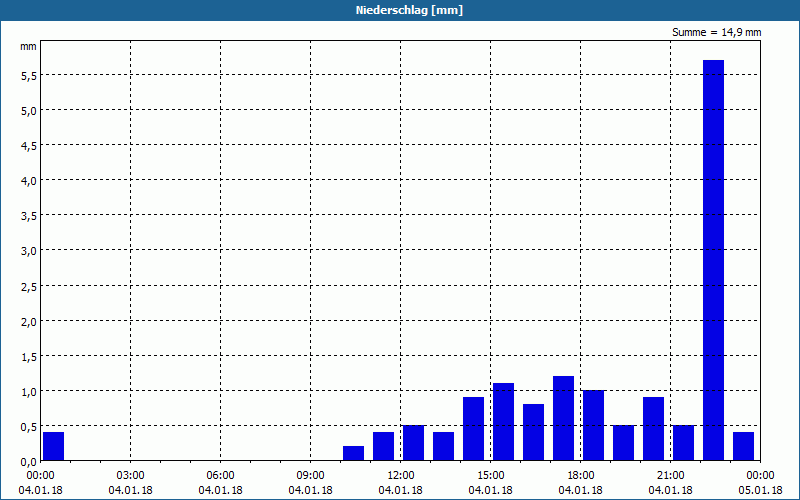The image size is (800, 500).
Task: Click the 5,0 y-axis label
Action: pos(29,110)
